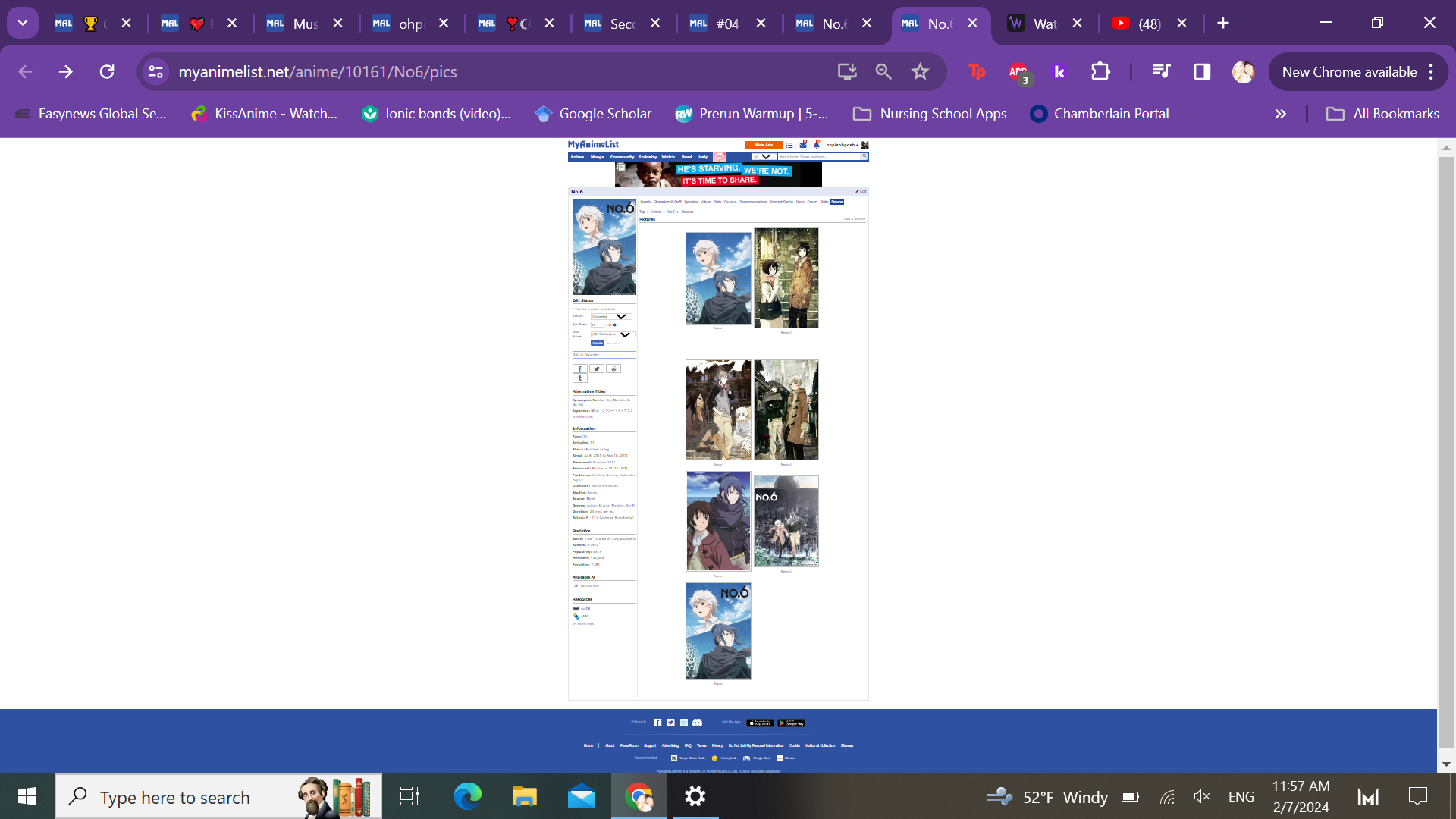Open footer Instagram follow icon

(x=683, y=723)
